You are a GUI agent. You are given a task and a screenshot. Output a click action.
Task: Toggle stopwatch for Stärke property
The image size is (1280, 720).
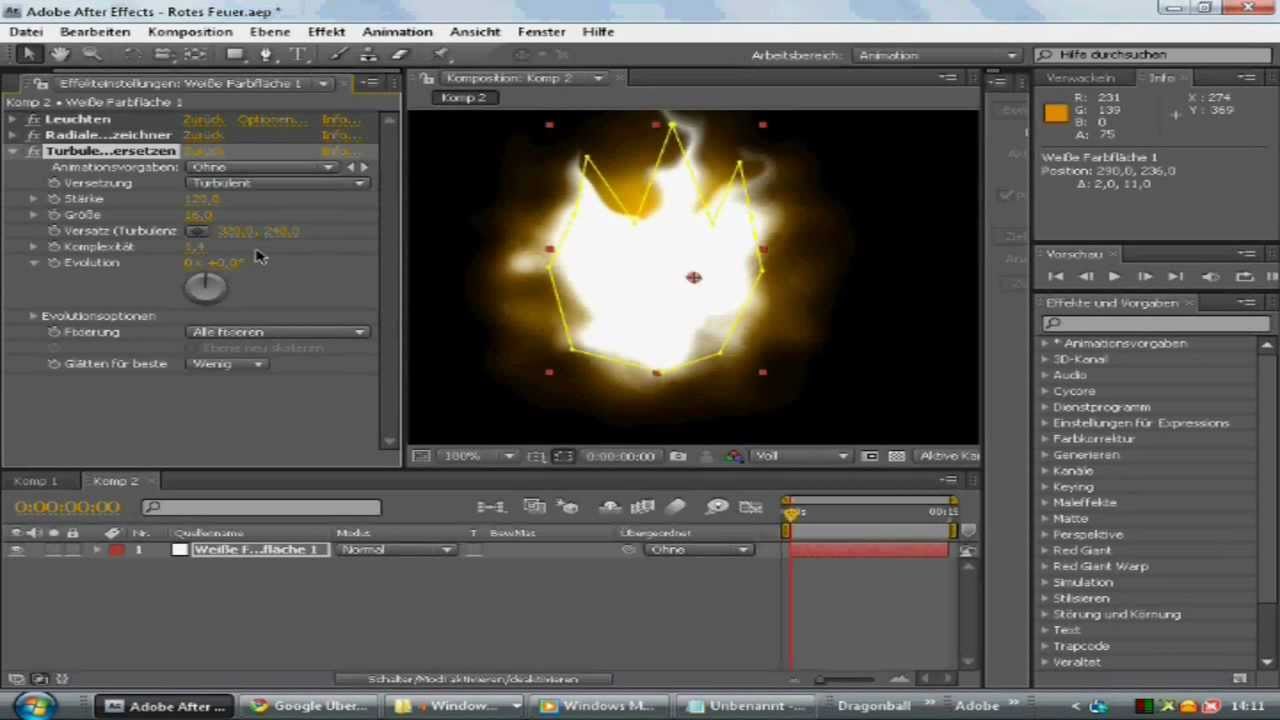point(54,199)
